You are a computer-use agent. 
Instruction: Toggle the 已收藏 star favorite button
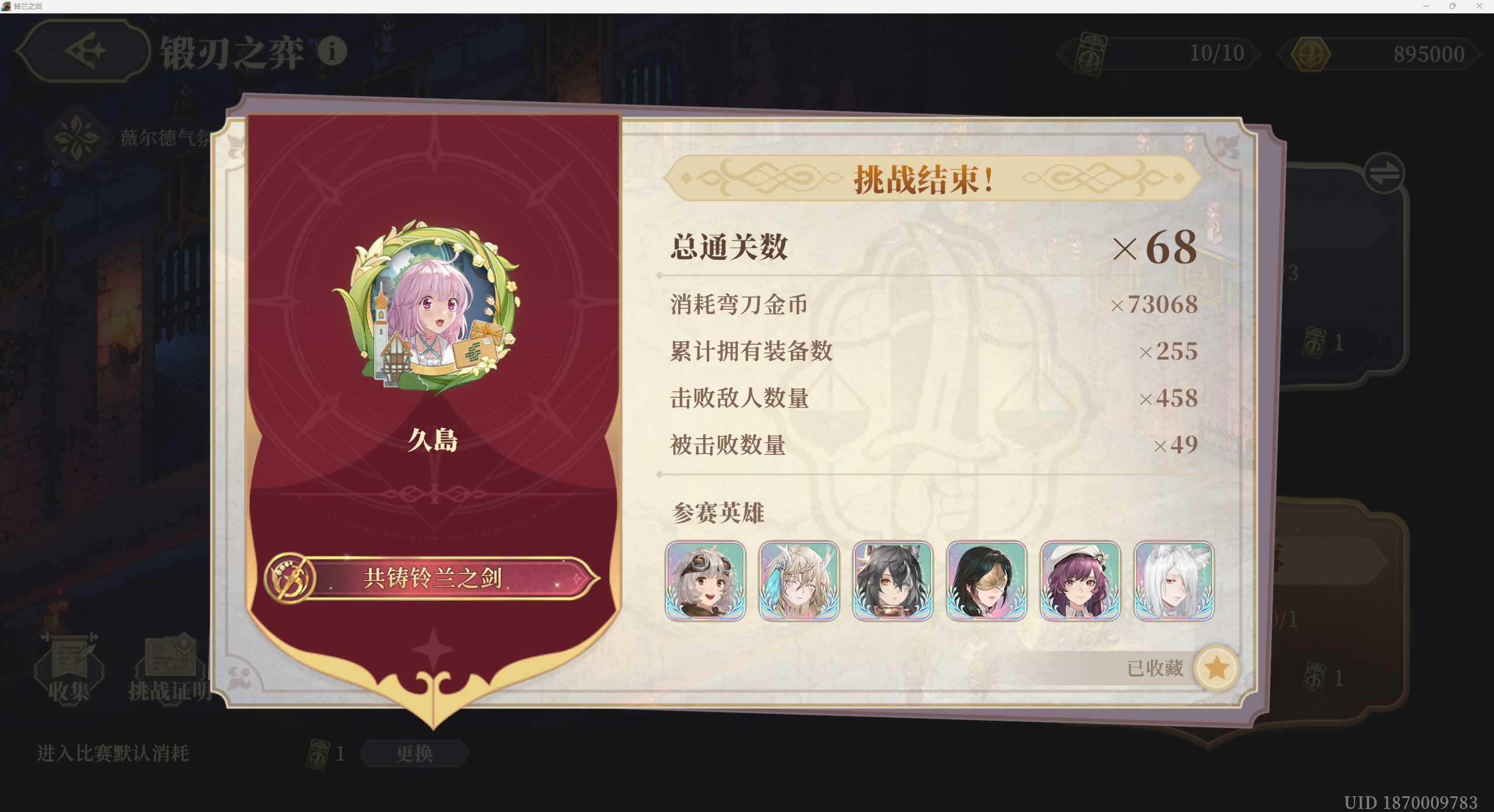coord(1216,668)
